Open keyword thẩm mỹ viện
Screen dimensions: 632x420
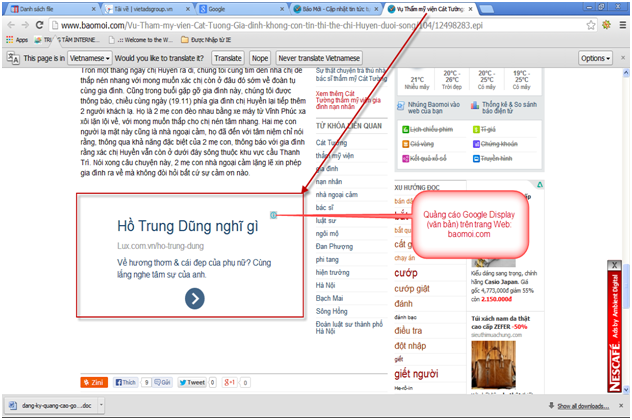(335, 156)
